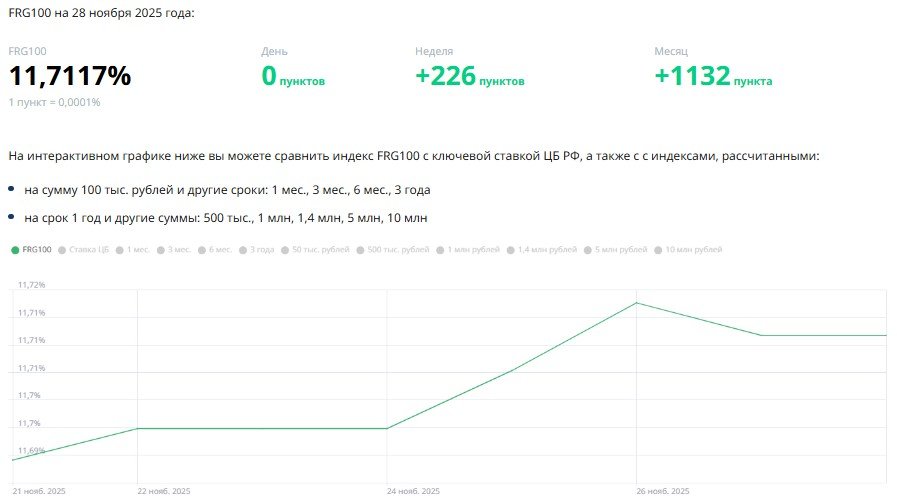The height and width of the screenshot is (500, 897).
Task: Click chart line point at 22 нояб. 2025
Action: click(x=137, y=428)
